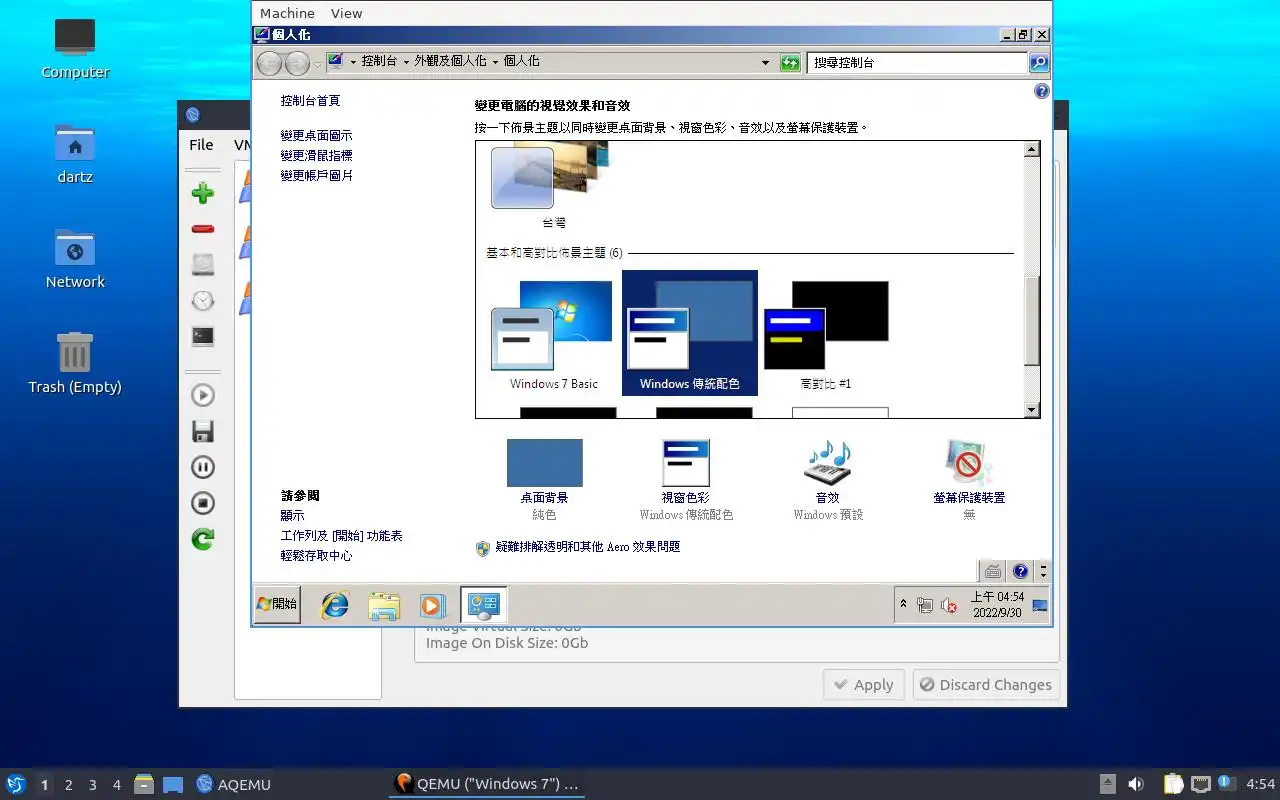The height and width of the screenshot is (800, 1280).
Task: Launch Internet Explorer from Windows taskbar
Action: pyautogui.click(x=334, y=605)
